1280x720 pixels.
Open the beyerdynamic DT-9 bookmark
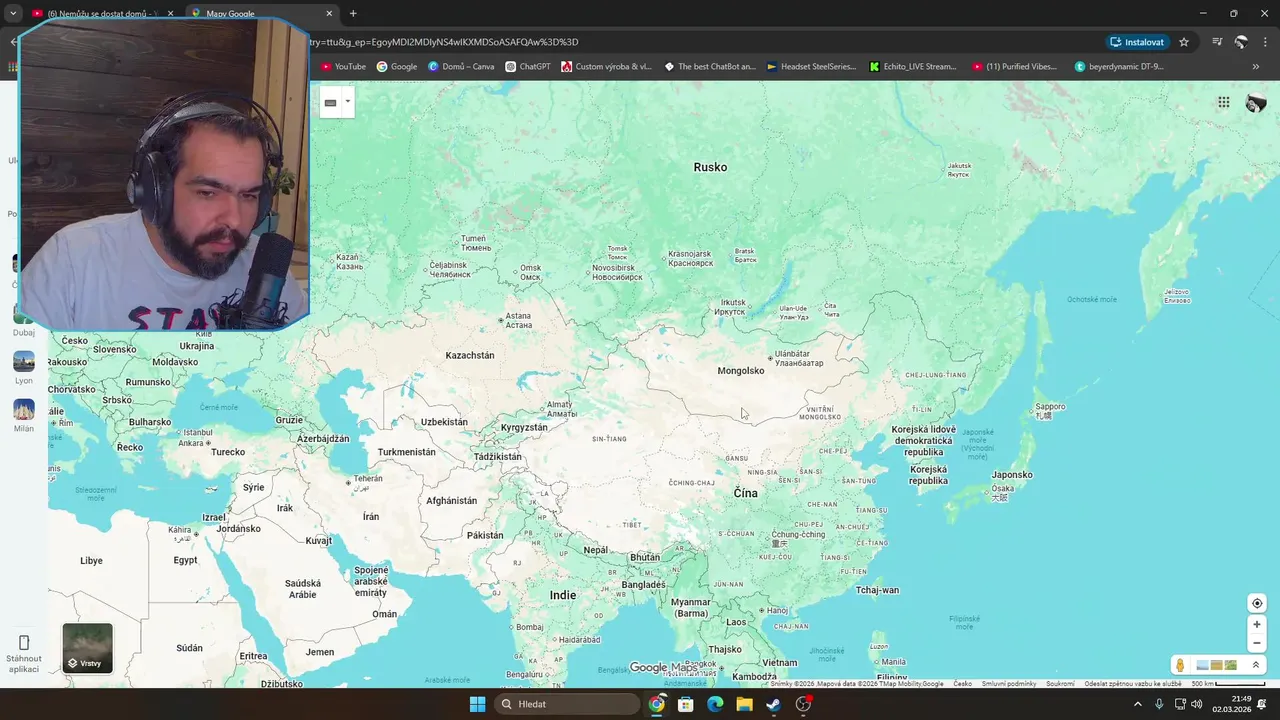1119,67
